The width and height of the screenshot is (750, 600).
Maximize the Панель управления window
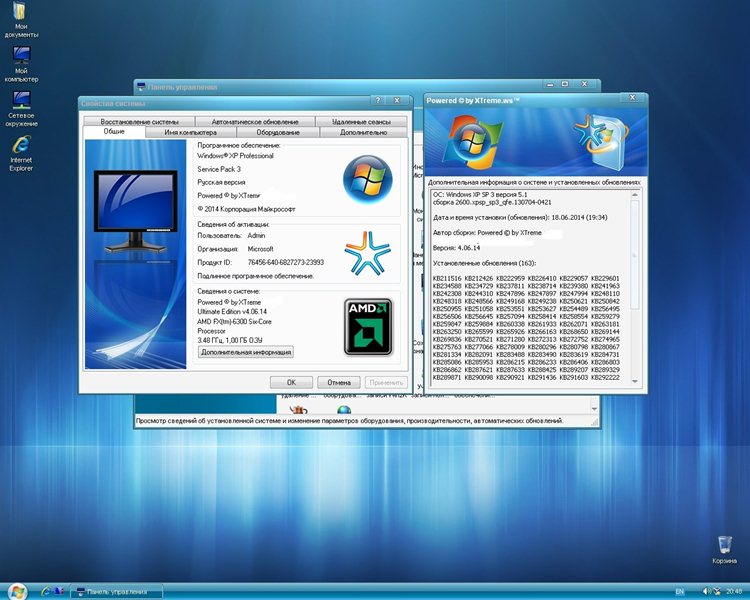click(565, 84)
